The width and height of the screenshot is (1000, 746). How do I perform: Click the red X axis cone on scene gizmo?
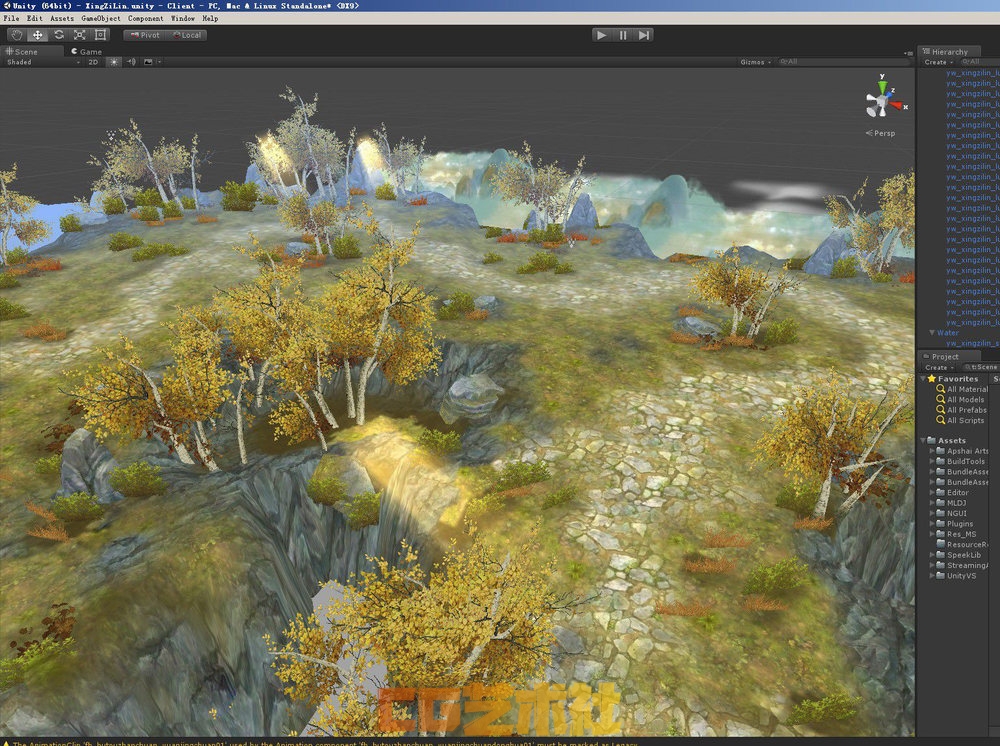pos(896,105)
